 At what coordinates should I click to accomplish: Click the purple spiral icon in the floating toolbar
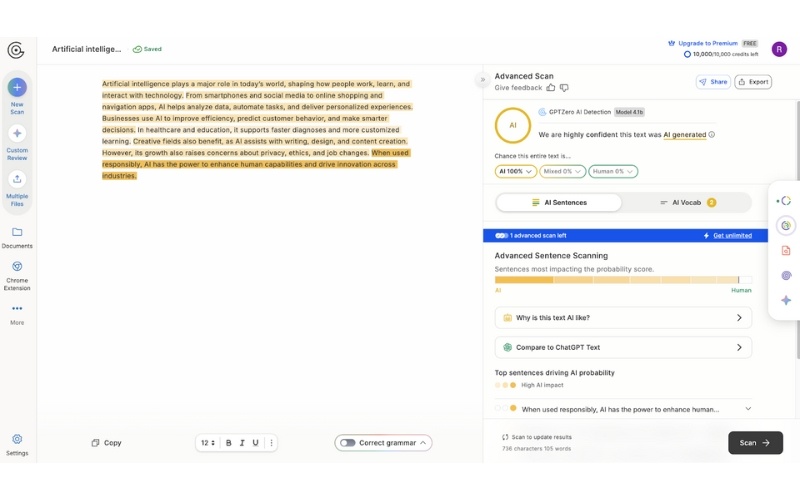pos(786,276)
